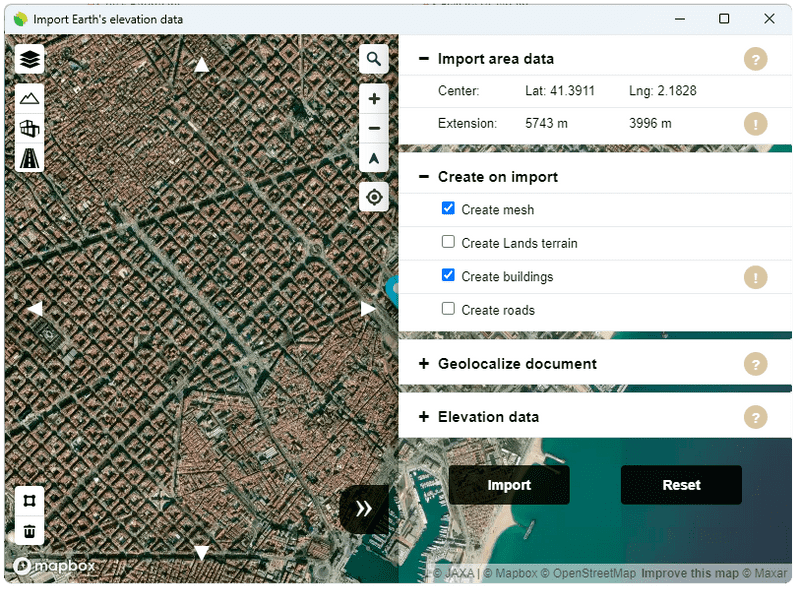
Task: Click the Lng: 2.1828 value
Action: point(663,91)
